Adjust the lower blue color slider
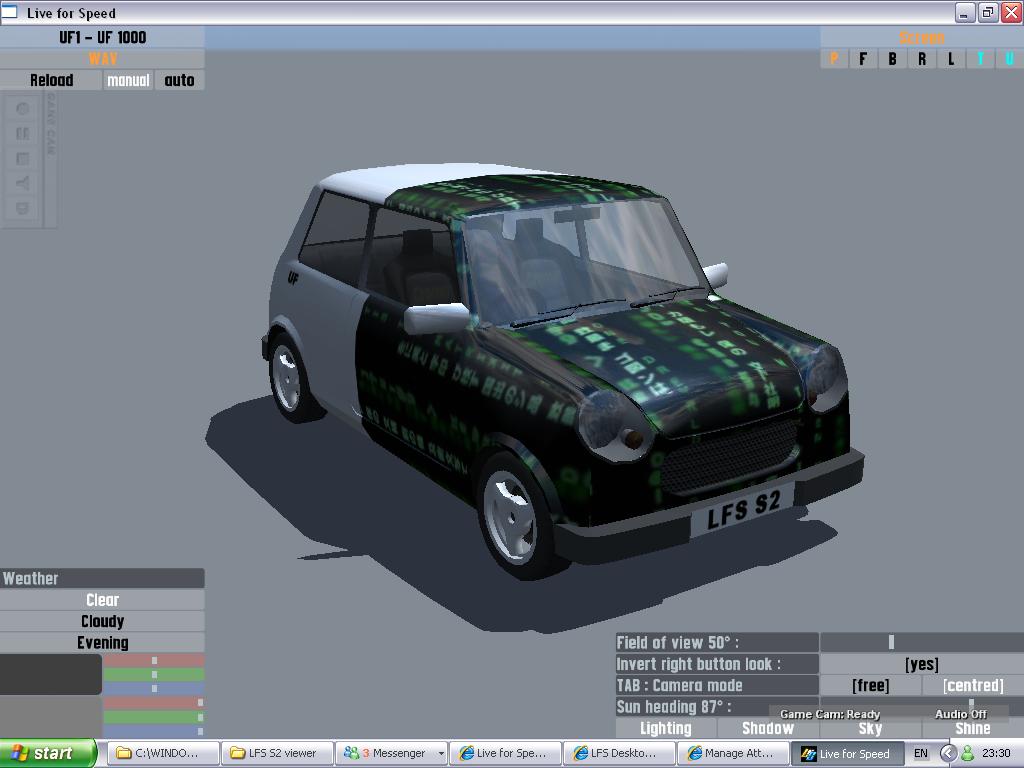Screen dimensions: 1024x768 tap(154, 731)
